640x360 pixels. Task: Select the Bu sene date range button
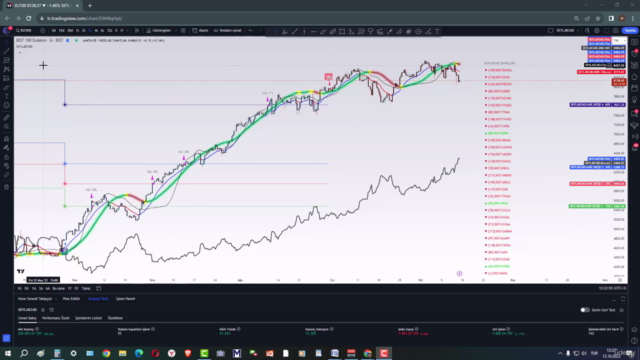pos(58,289)
